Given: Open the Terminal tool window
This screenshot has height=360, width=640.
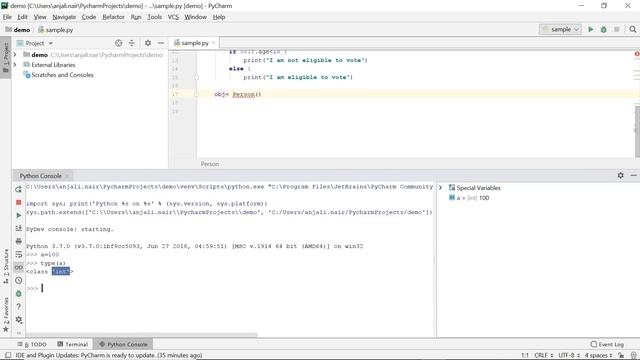Looking at the screenshot, I should (73, 344).
